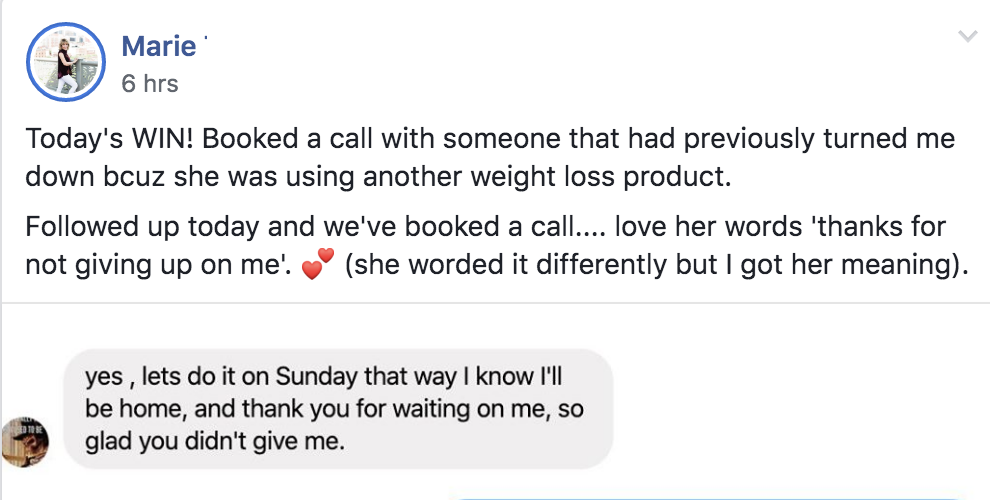
Task: Click the blue reply bubble at bottom
Action: 707,497
